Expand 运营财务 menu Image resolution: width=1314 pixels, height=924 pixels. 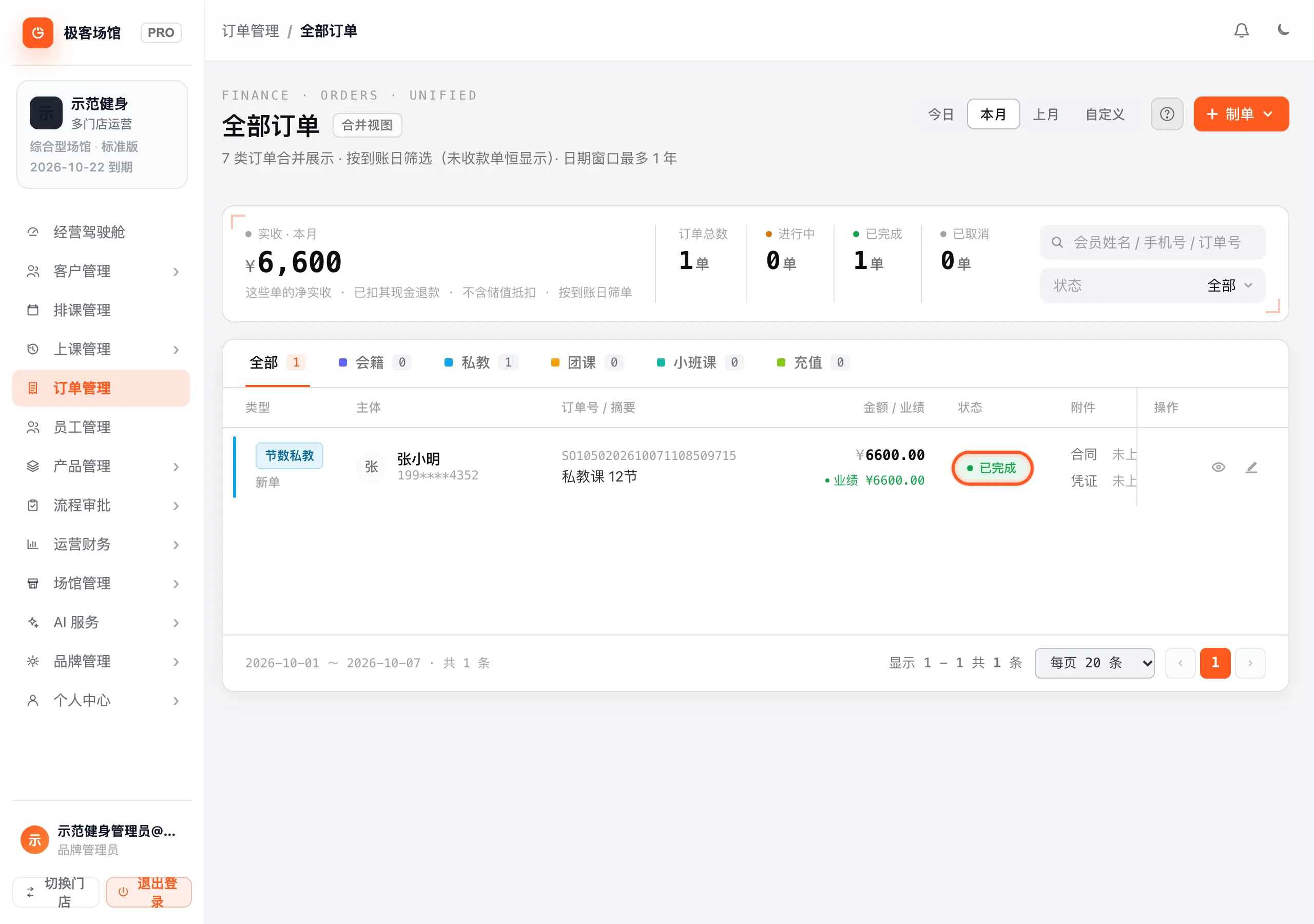(x=101, y=544)
